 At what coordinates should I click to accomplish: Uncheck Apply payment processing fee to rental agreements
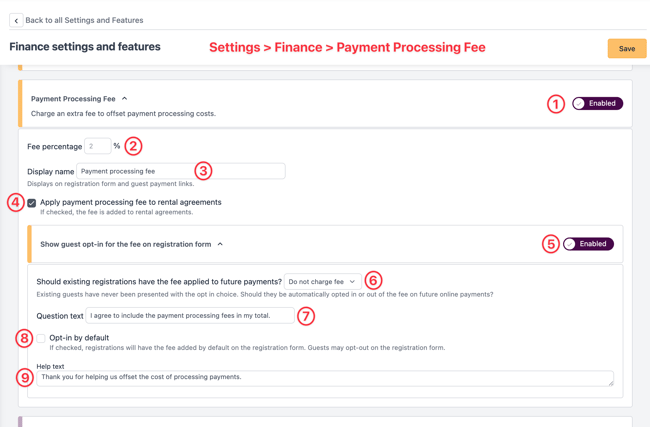pyautogui.click(x=32, y=203)
